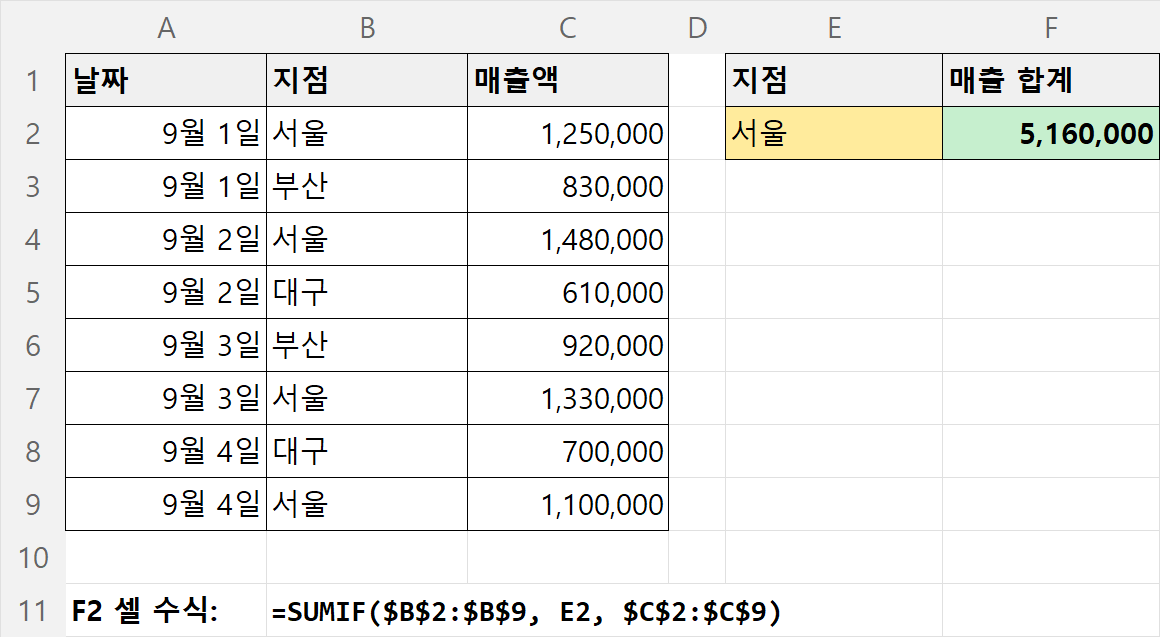Click the 1,330,000 sales cell
The width and height of the screenshot is (1160, 637).
[567, 398]
